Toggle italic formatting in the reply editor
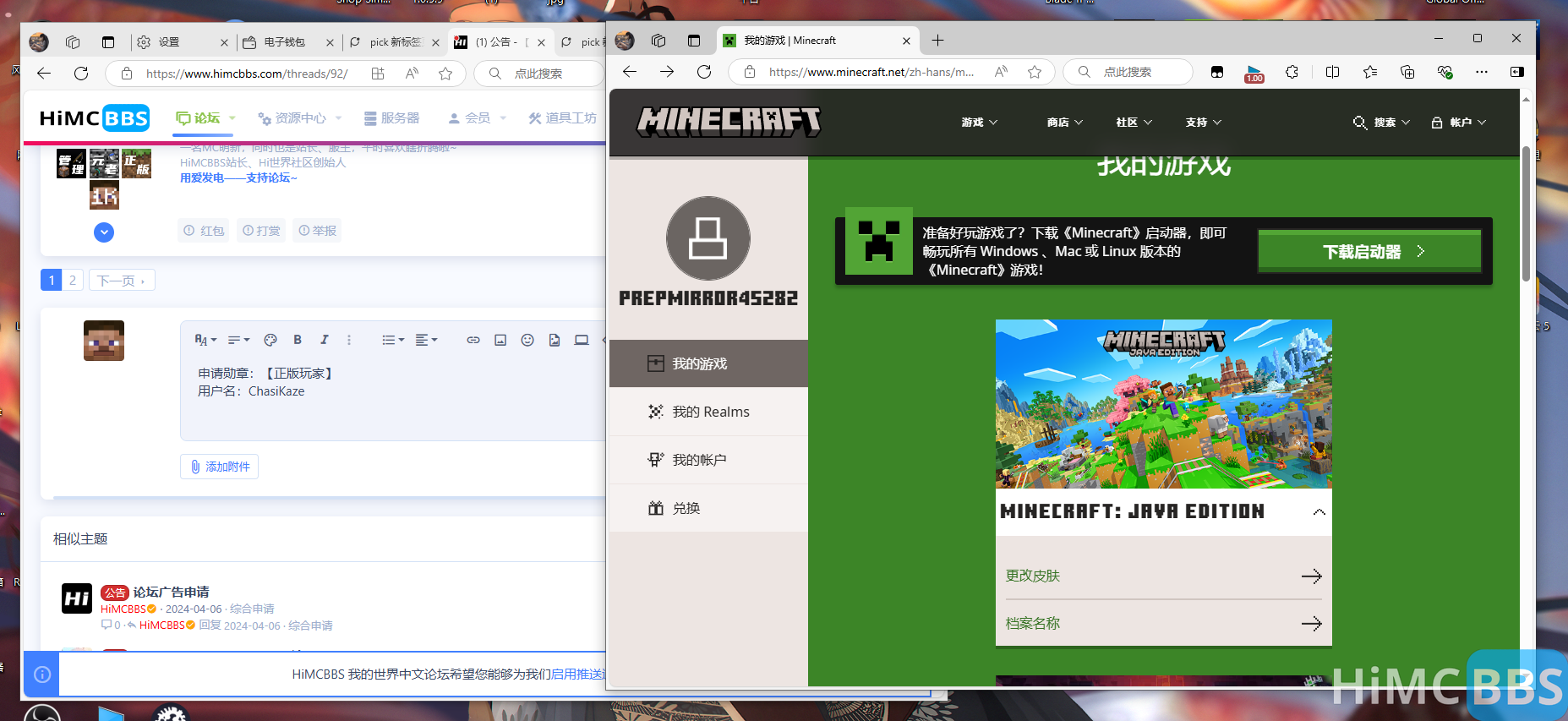Viewport: 1568px width, 721px height. [x=324, y=340]
